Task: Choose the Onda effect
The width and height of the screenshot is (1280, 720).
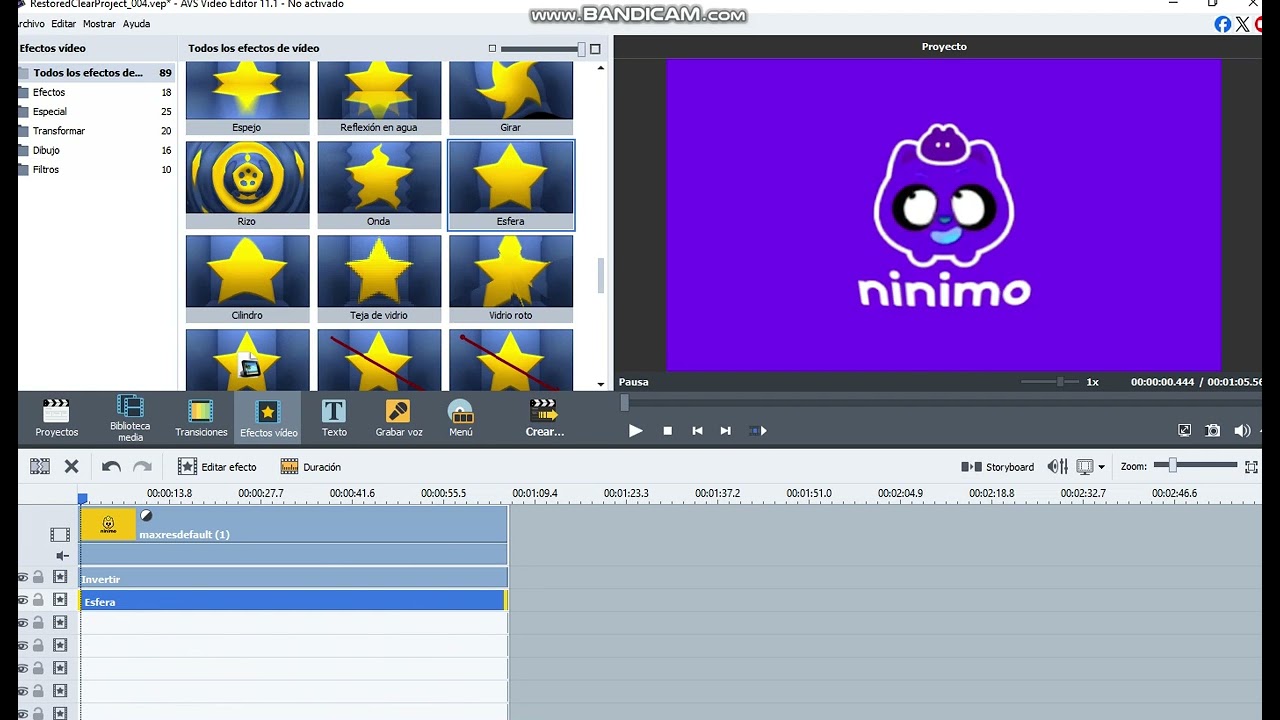Action: [379, 184]
